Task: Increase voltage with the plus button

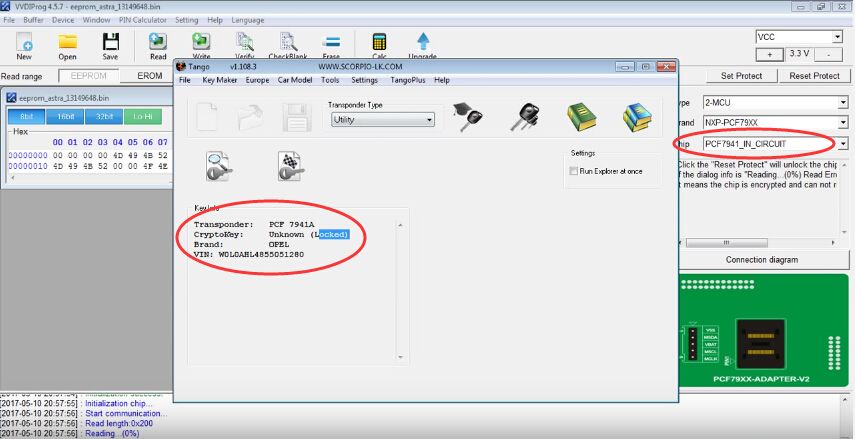Action: (x=770, y=55)
